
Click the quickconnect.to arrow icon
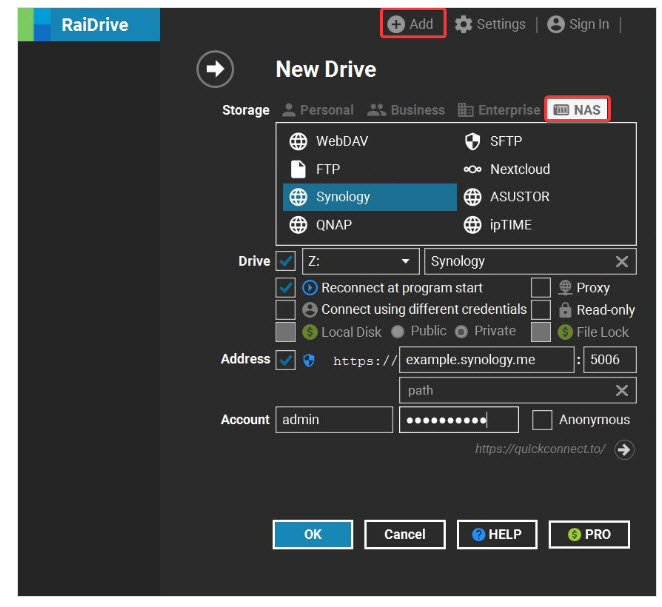pos(624,450)
